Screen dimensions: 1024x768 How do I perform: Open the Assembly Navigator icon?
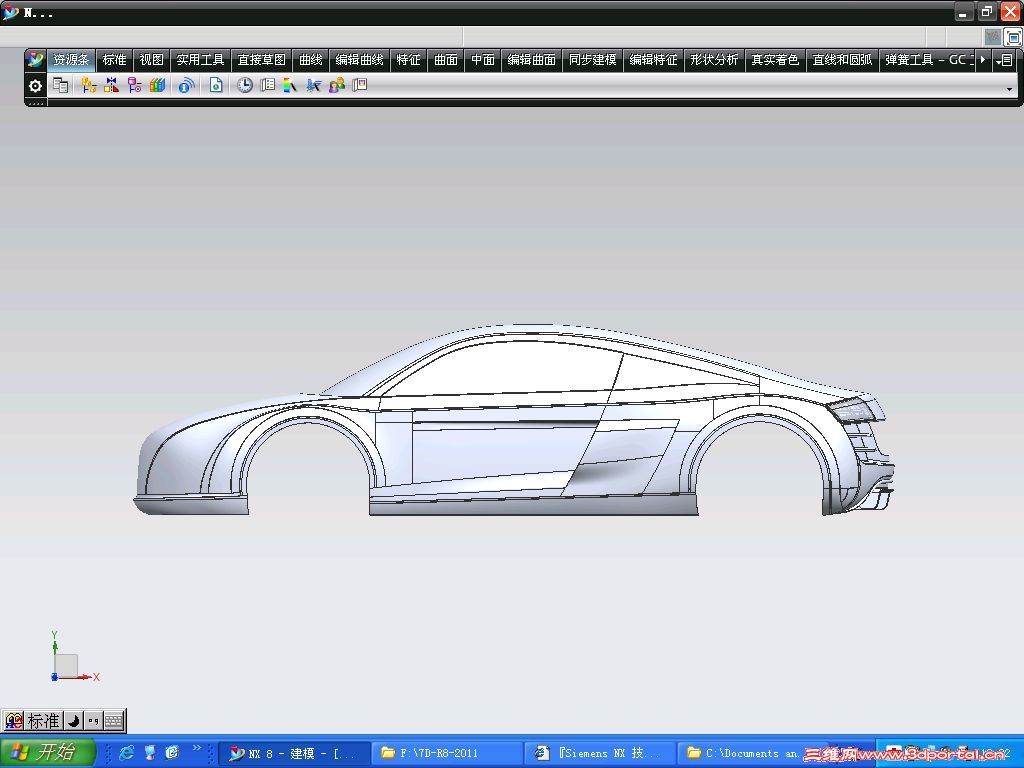coord(88,85)
